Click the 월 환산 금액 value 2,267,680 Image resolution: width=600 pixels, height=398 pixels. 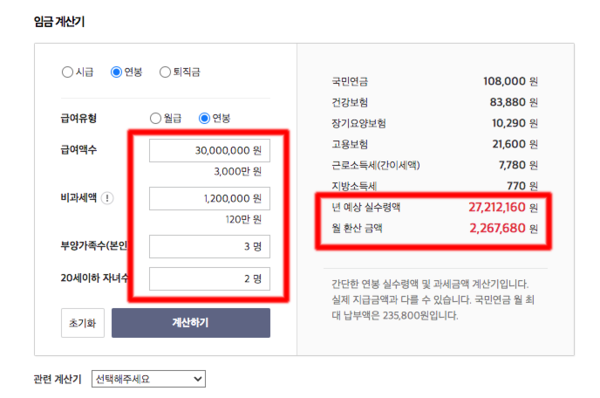(497, 228)
